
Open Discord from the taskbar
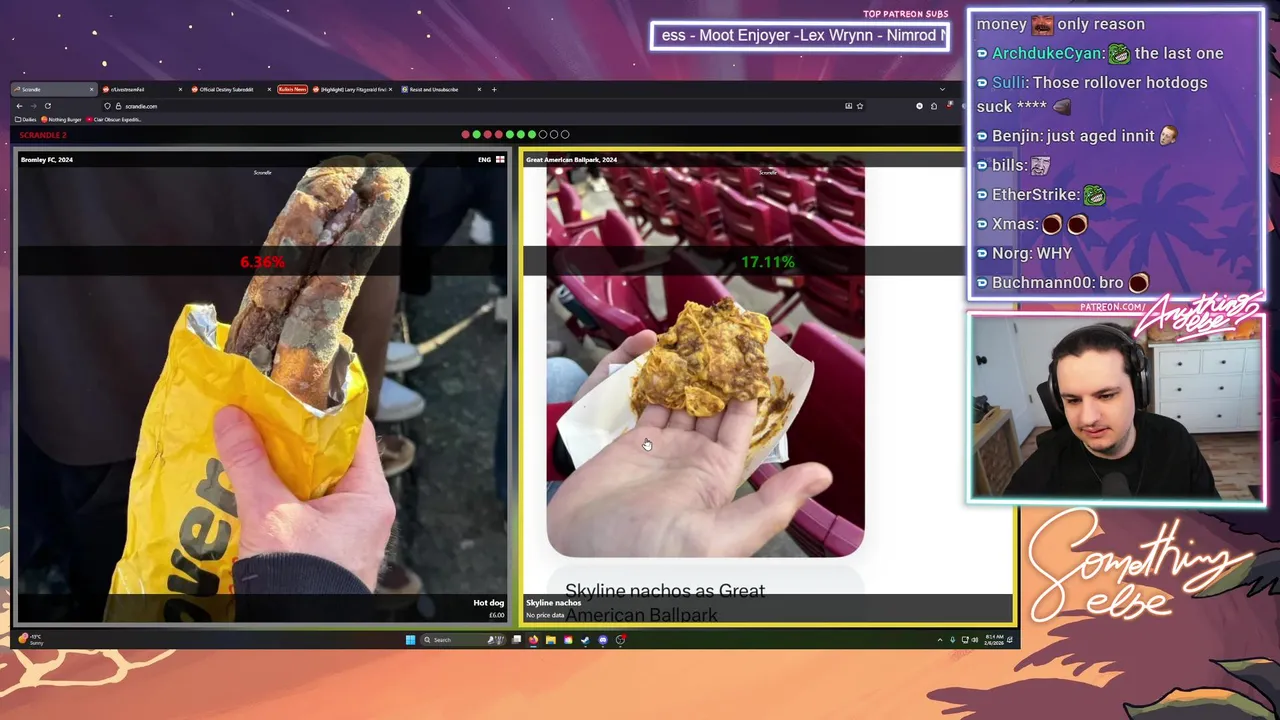click(602, 639)
